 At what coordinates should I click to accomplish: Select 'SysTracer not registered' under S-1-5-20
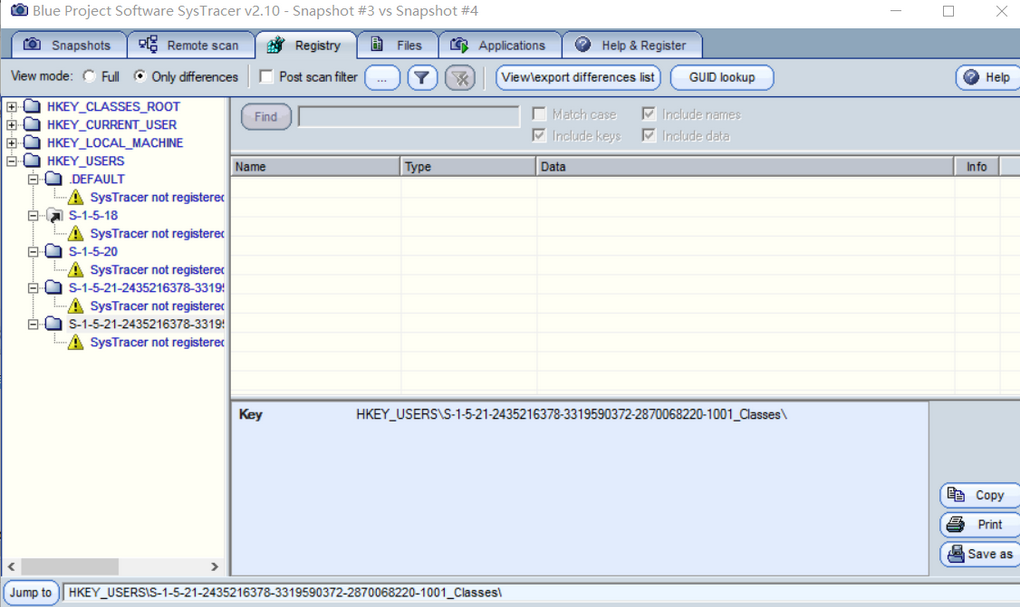tap(157, 269)
